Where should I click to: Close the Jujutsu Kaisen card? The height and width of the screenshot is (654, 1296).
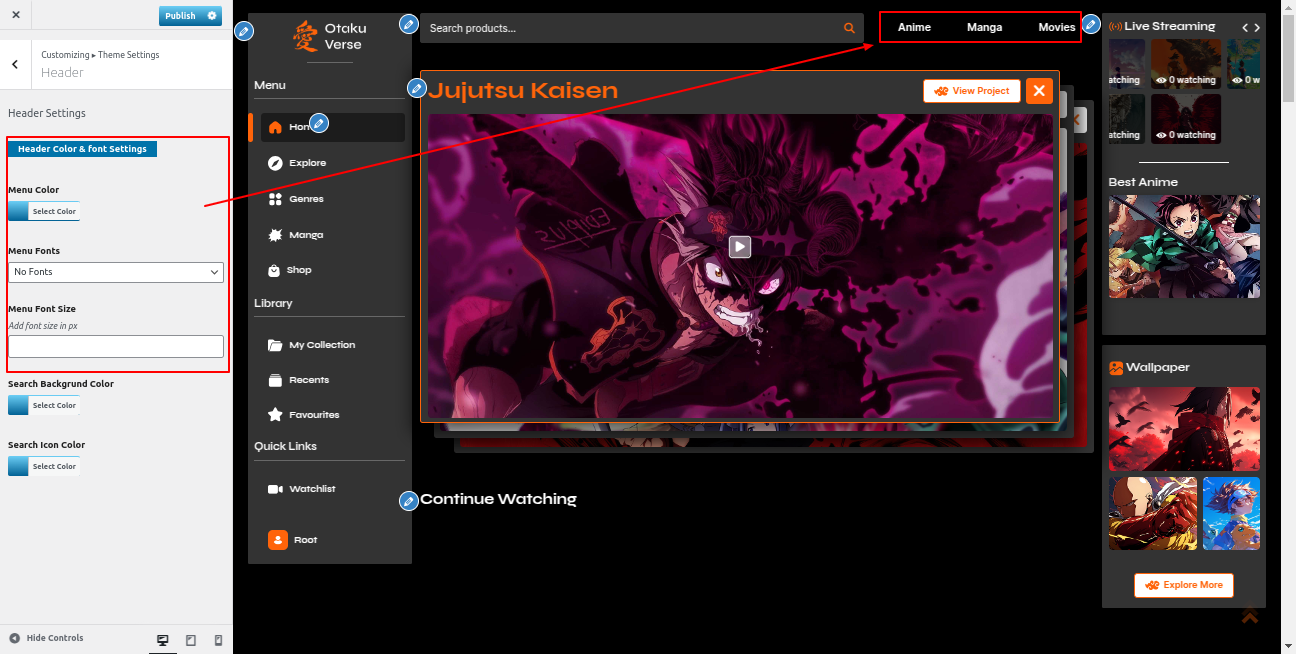[1039, 91]
